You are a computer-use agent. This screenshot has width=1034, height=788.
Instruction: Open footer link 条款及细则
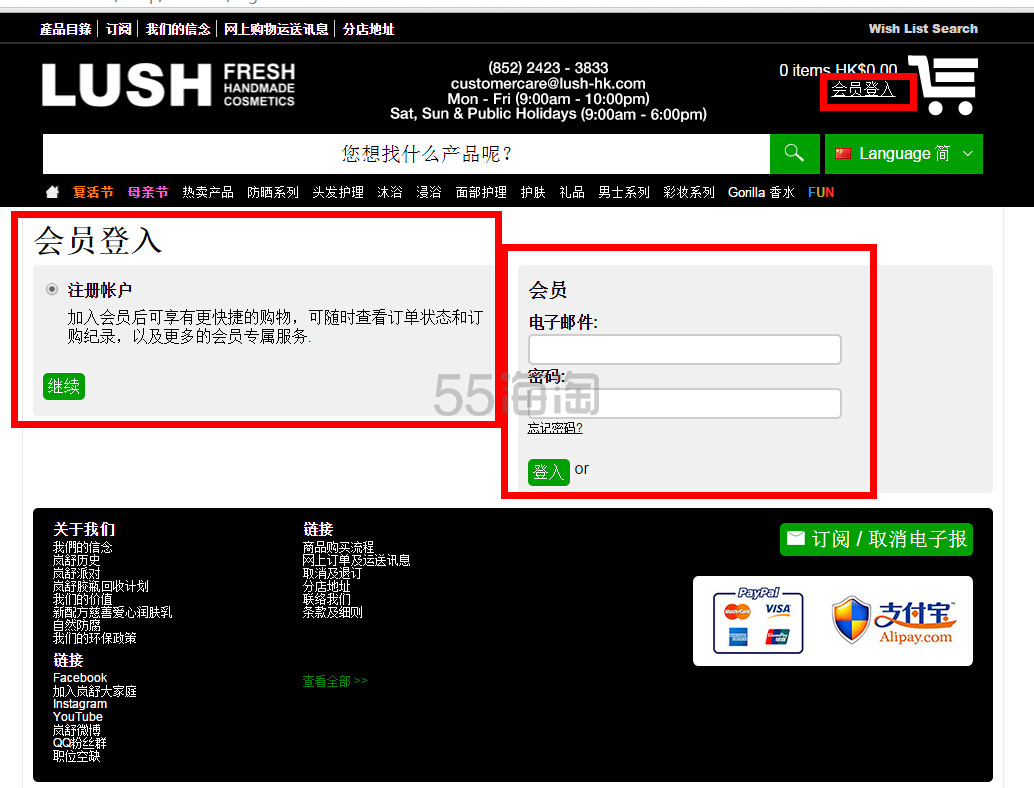332,612
